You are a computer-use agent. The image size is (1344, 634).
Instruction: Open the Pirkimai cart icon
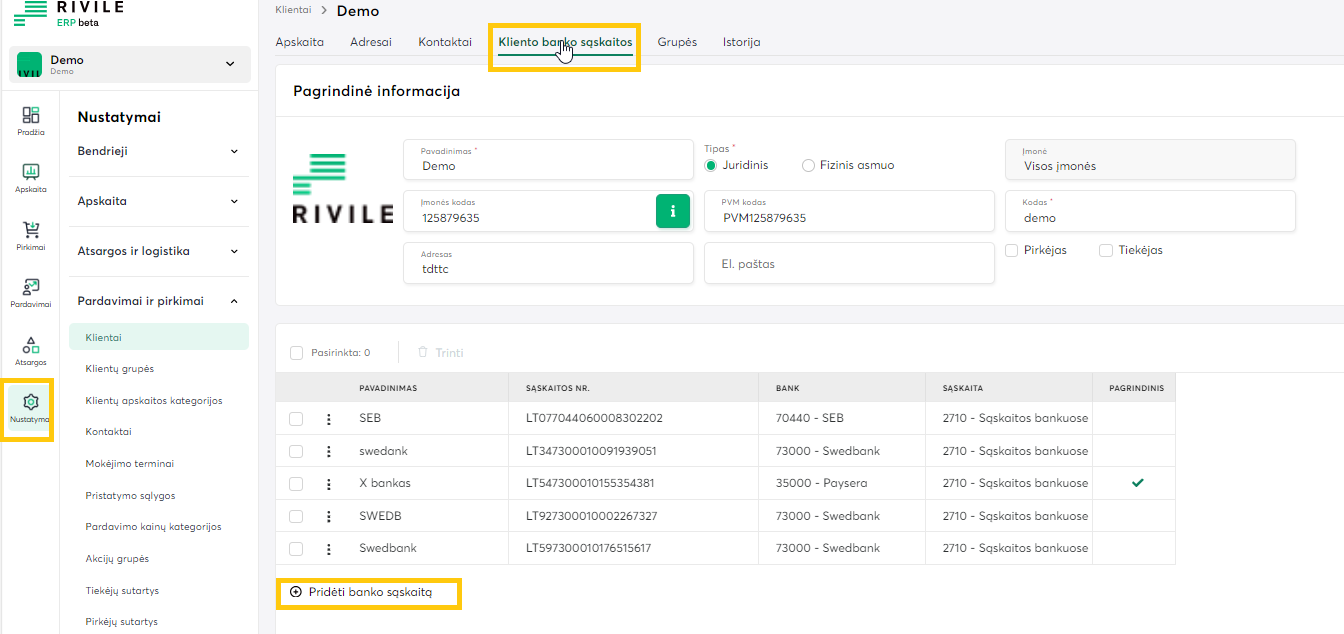30,235
